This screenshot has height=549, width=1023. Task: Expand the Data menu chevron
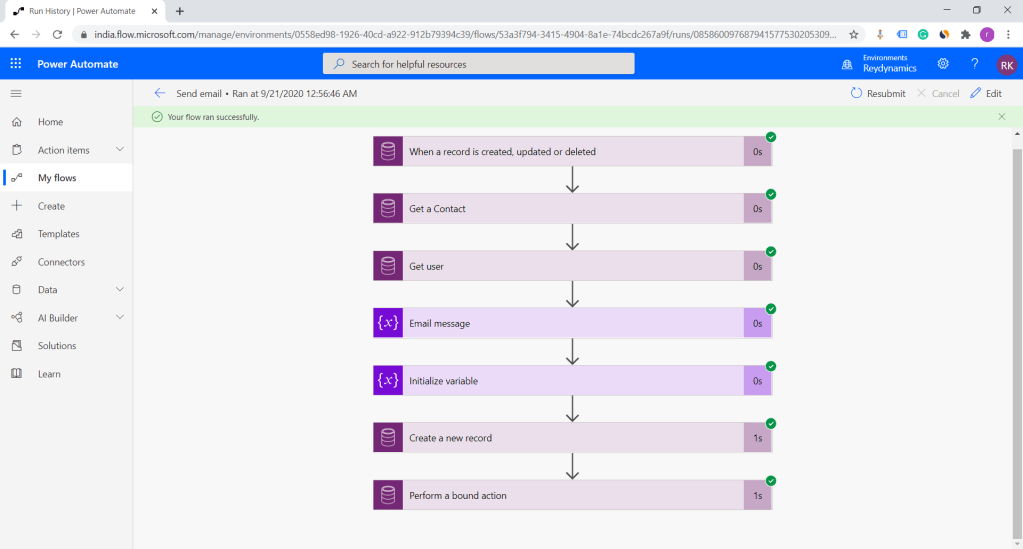[120, 290]
